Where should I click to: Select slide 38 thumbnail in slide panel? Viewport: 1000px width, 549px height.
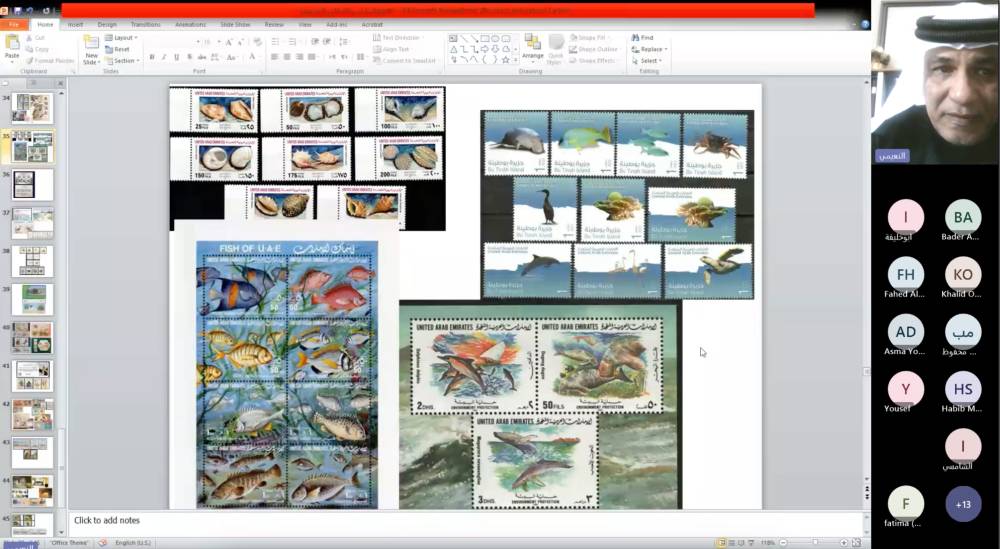[32, 261]
